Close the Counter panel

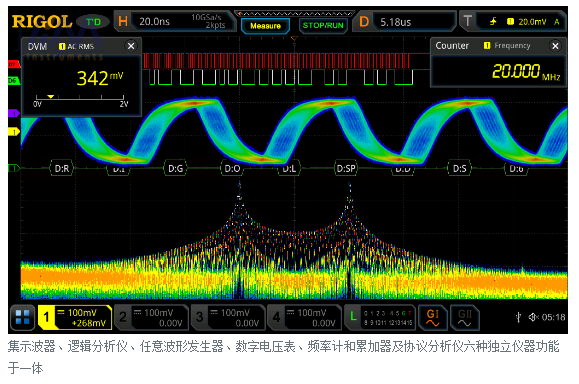(x=555, y=46)
